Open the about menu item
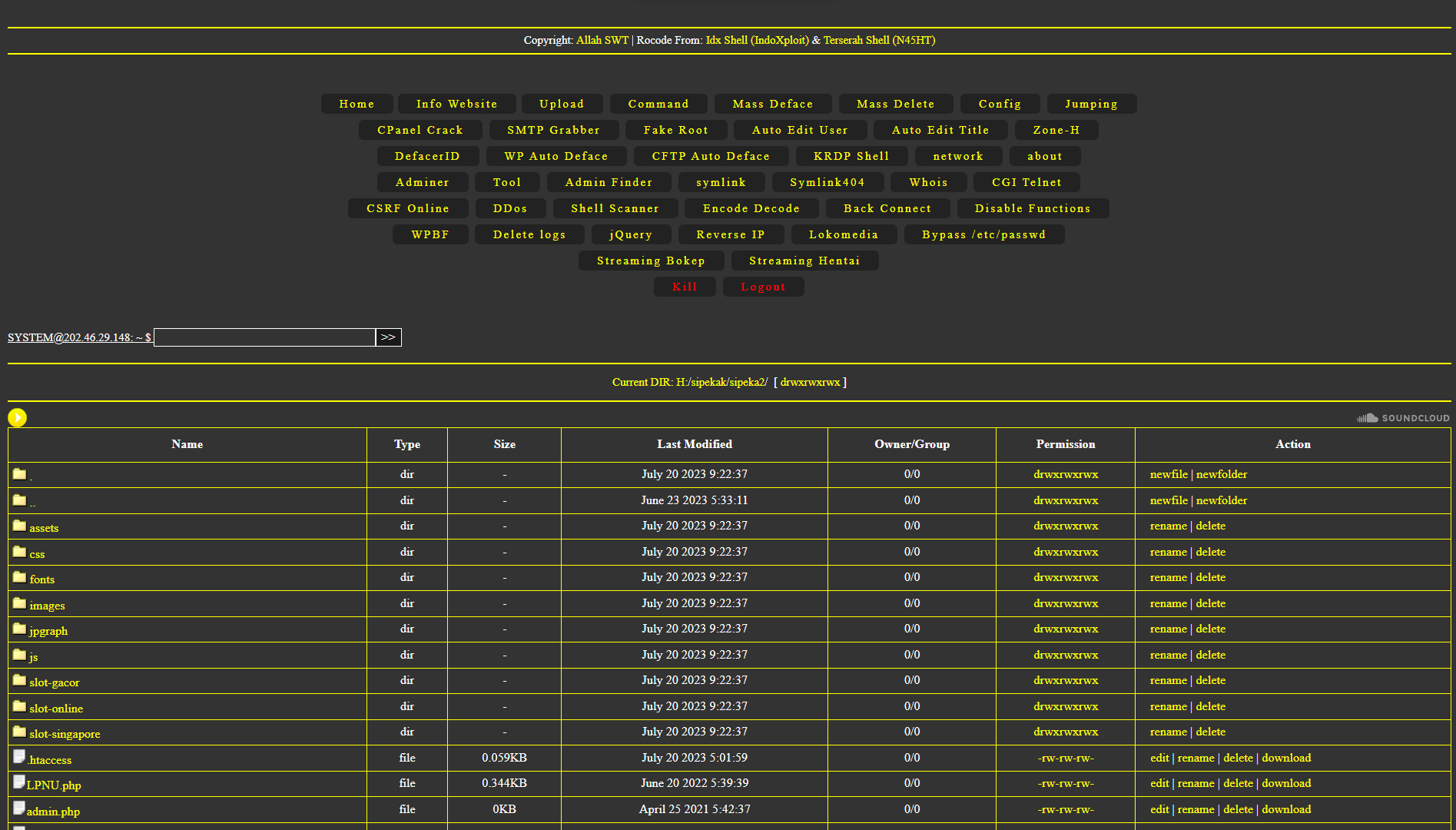The image size is (1456, 830). (1045, 156)
